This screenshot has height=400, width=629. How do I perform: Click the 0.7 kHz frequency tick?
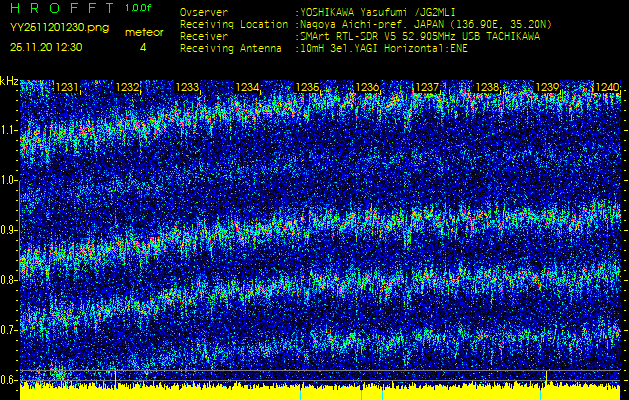coord(9,330)
